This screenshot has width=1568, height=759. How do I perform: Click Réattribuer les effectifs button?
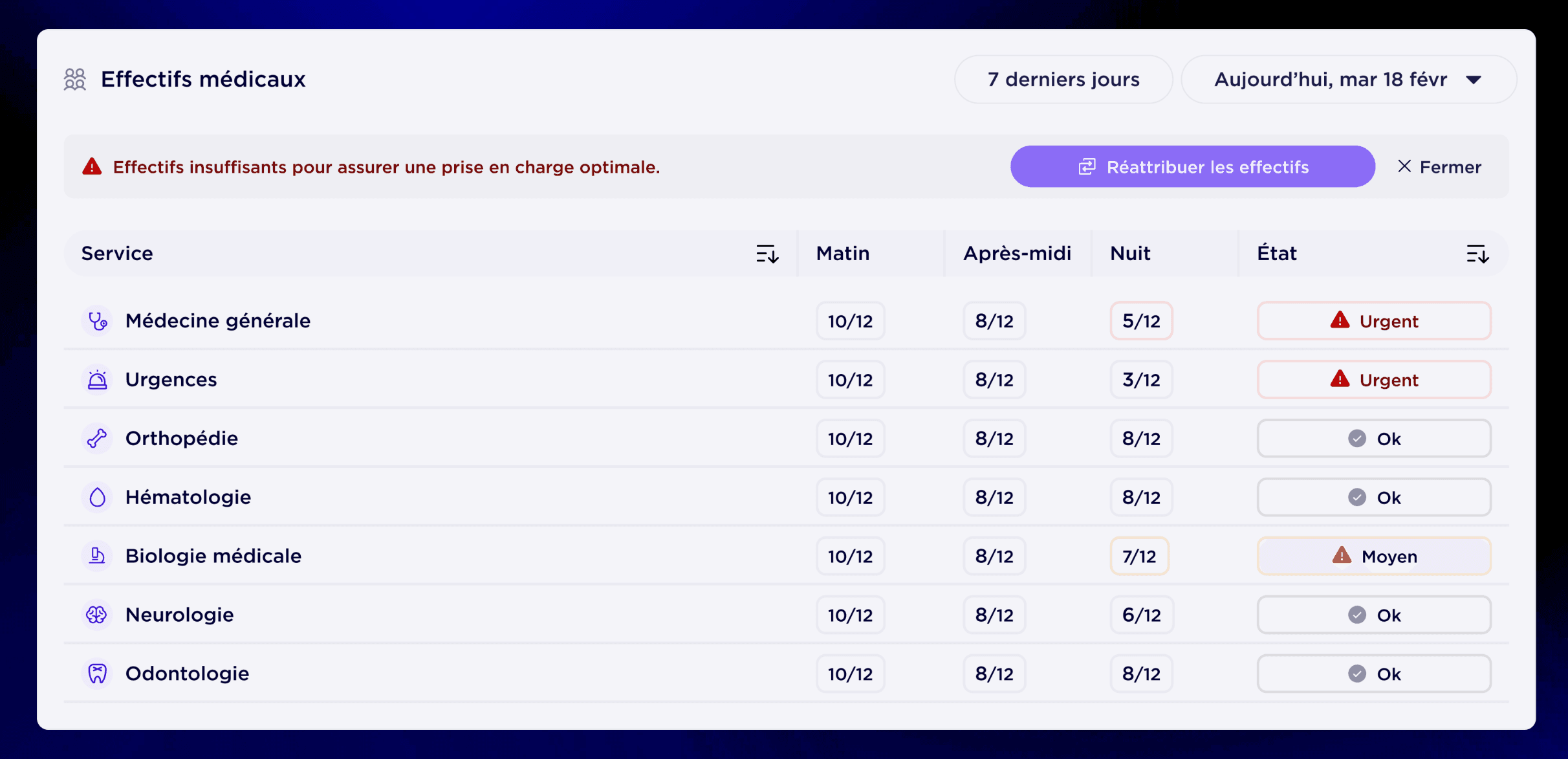point(1193,167)
